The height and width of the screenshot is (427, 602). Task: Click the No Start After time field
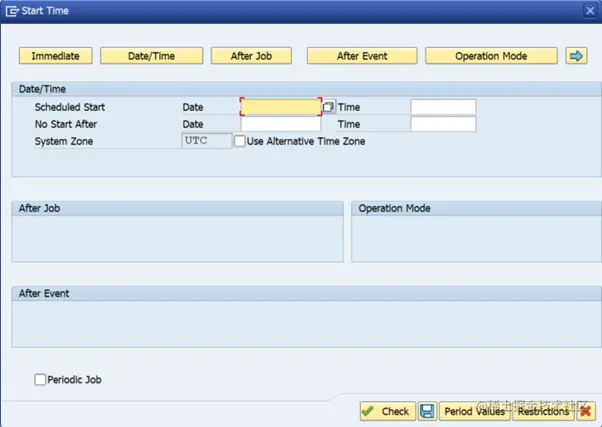pos(443,124)
